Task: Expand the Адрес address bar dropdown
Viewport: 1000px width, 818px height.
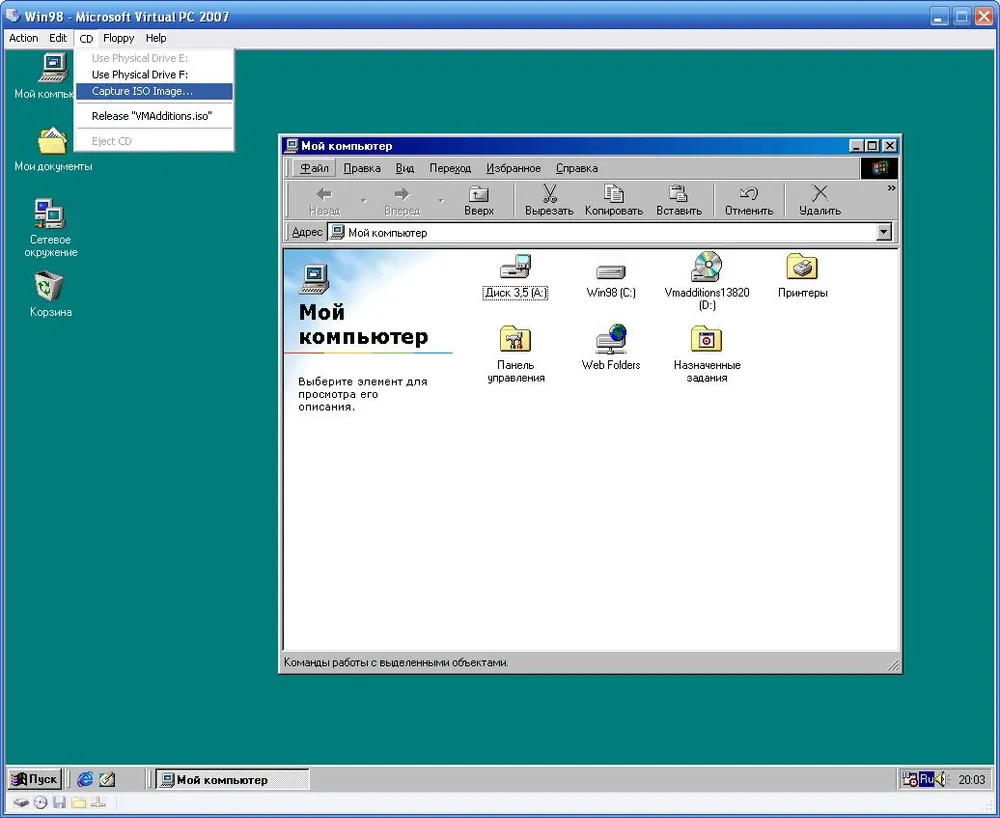Action: pos(883,232)
